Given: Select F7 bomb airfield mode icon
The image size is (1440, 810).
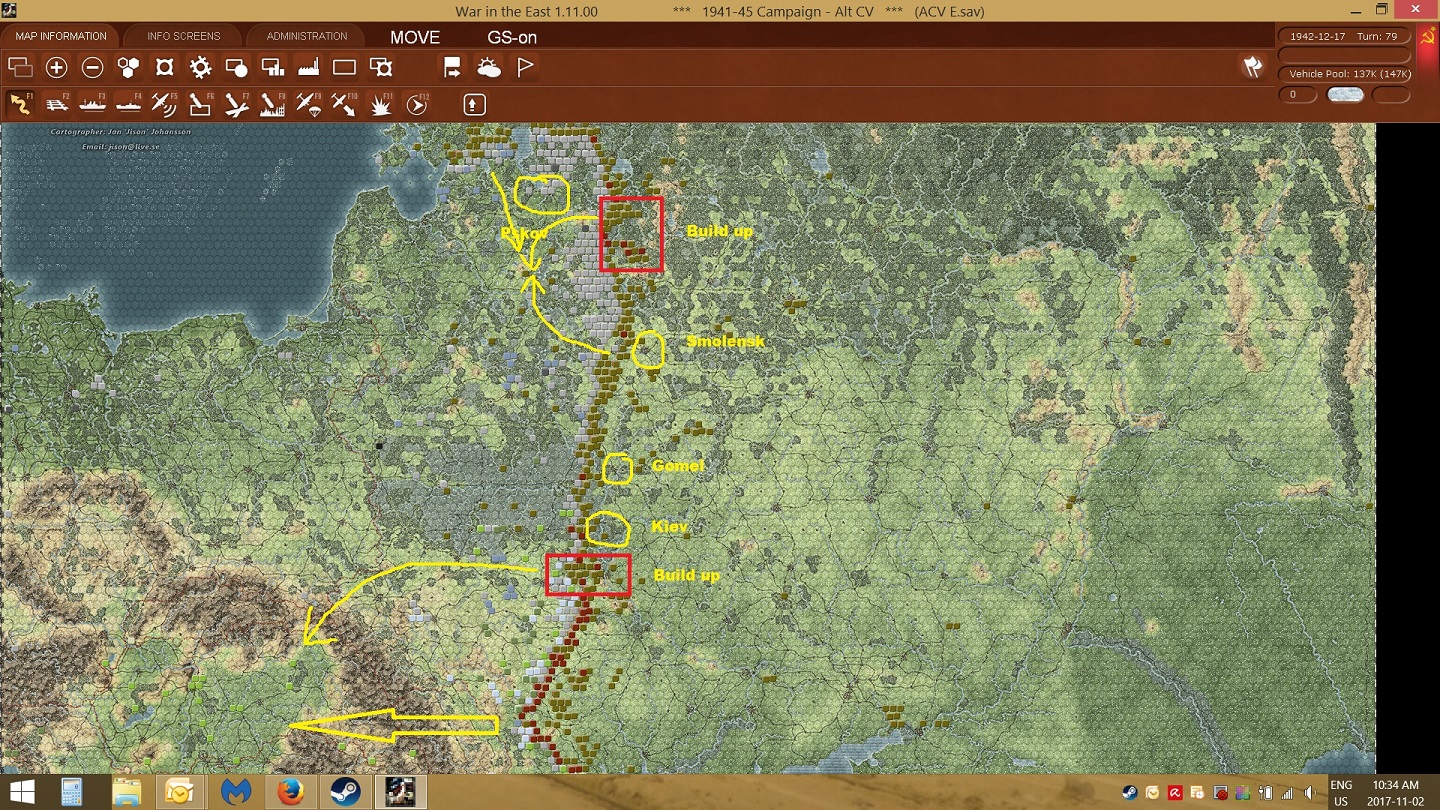Looking at the screenshot, I should coord(237,104).
